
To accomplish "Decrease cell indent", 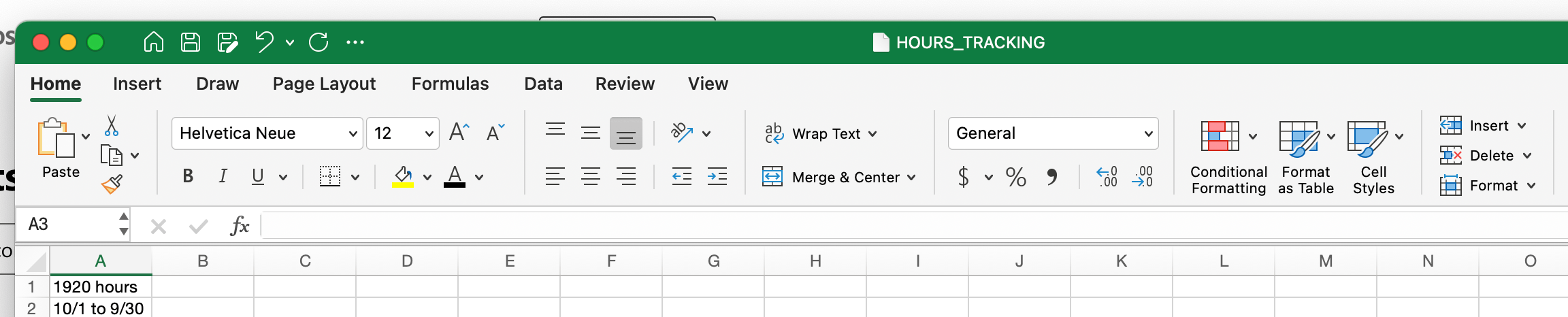I will (x=682, y=177).
